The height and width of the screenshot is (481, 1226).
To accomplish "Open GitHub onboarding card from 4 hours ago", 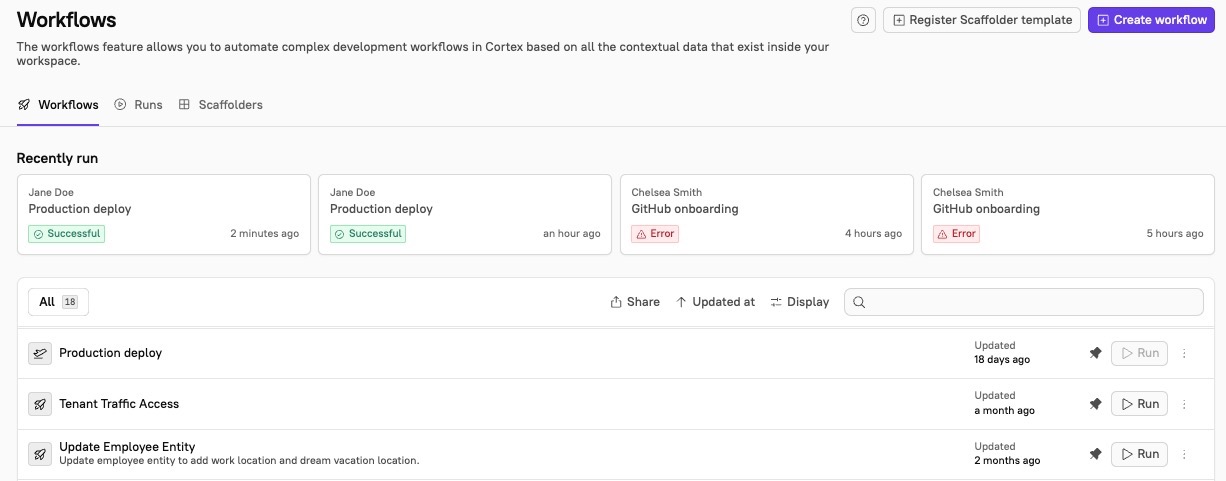I will pyautogui.click(x=767, y=215).
